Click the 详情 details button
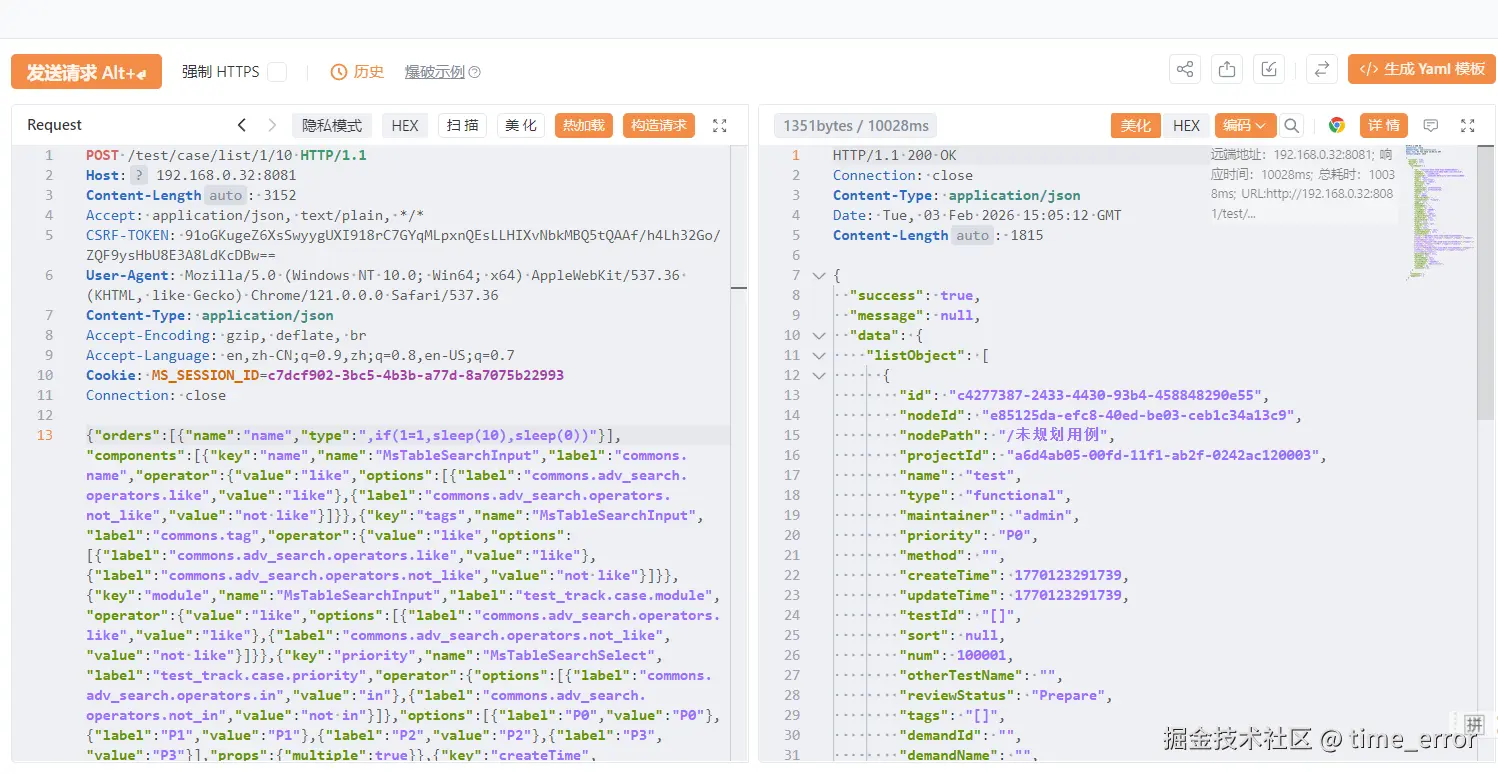The width and height of the screenshot is (1498, 774). coord(1384,125)
